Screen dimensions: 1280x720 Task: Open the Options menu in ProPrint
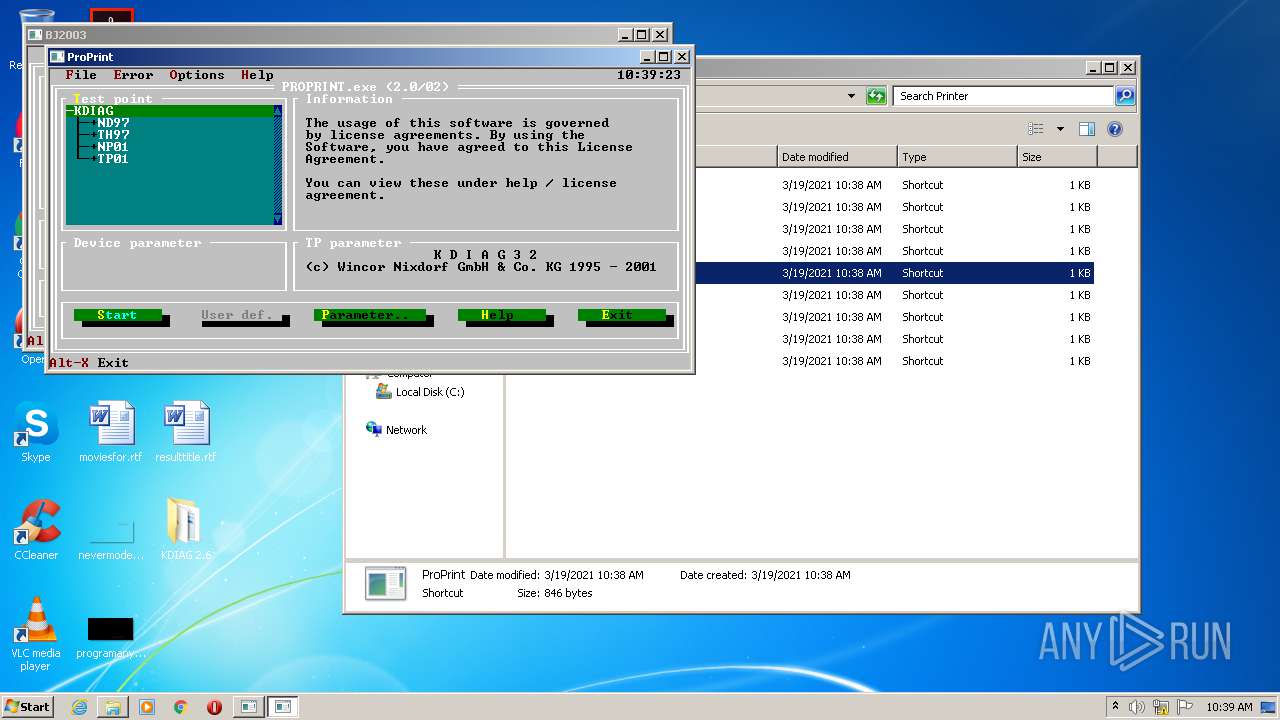click(197, 75)
